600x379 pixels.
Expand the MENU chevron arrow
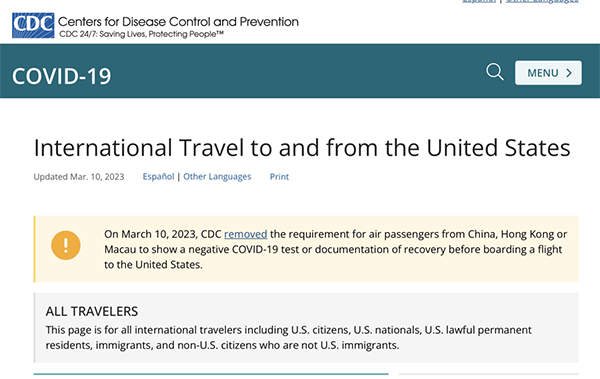pyautogui.click(x=569, y=73)
